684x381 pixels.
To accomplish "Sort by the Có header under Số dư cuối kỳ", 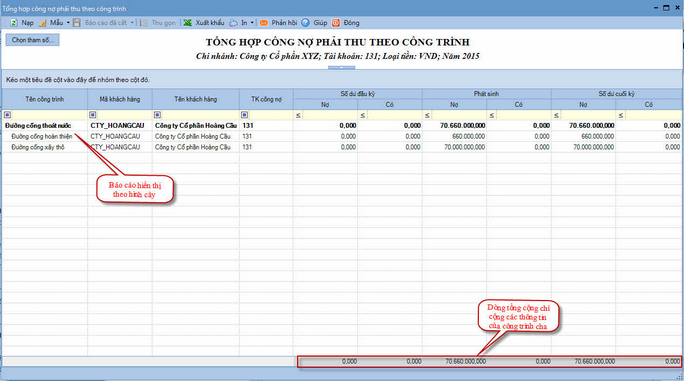I will [x=649, y=105].
